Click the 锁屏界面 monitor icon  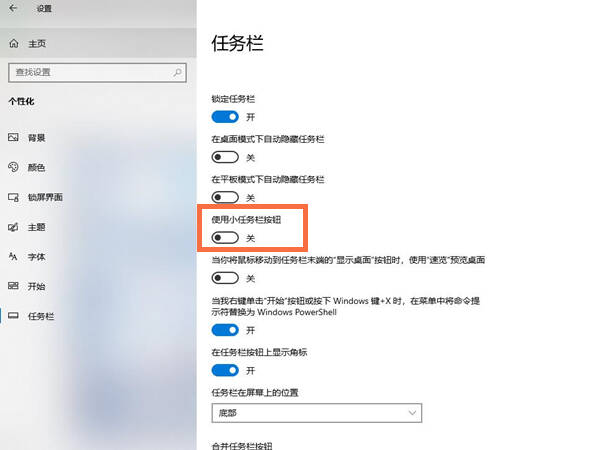click(x=13, y=197)
